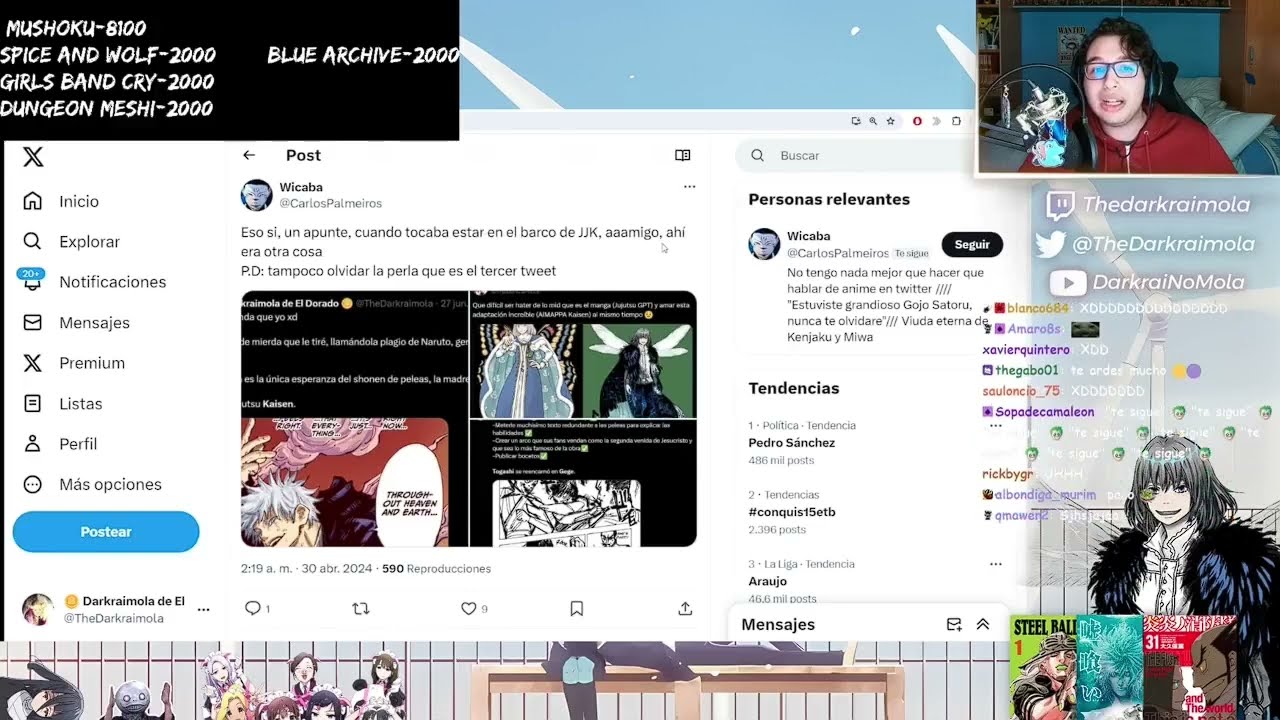The height and width of the screenshot is (720, 1280).
Task: Click the Mensajes drawer title
Action: click(x=778, y=624)
